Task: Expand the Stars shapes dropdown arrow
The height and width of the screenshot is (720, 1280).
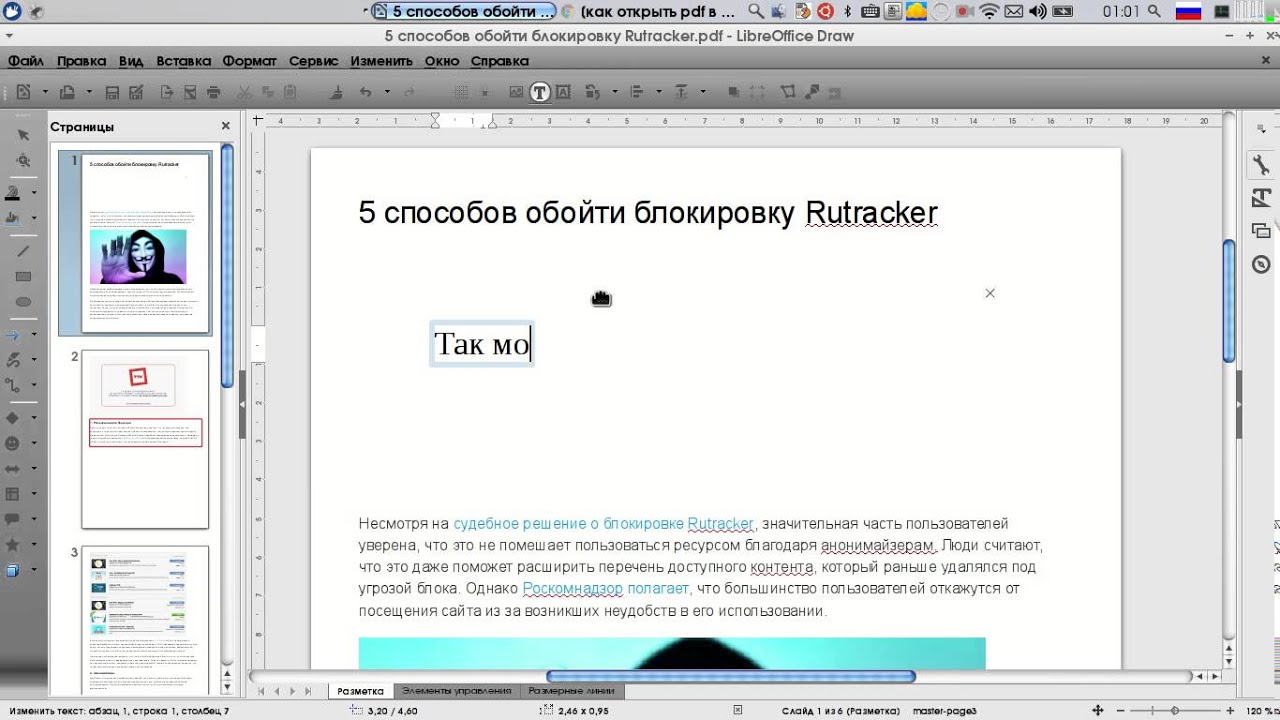Action: [34, 546]
